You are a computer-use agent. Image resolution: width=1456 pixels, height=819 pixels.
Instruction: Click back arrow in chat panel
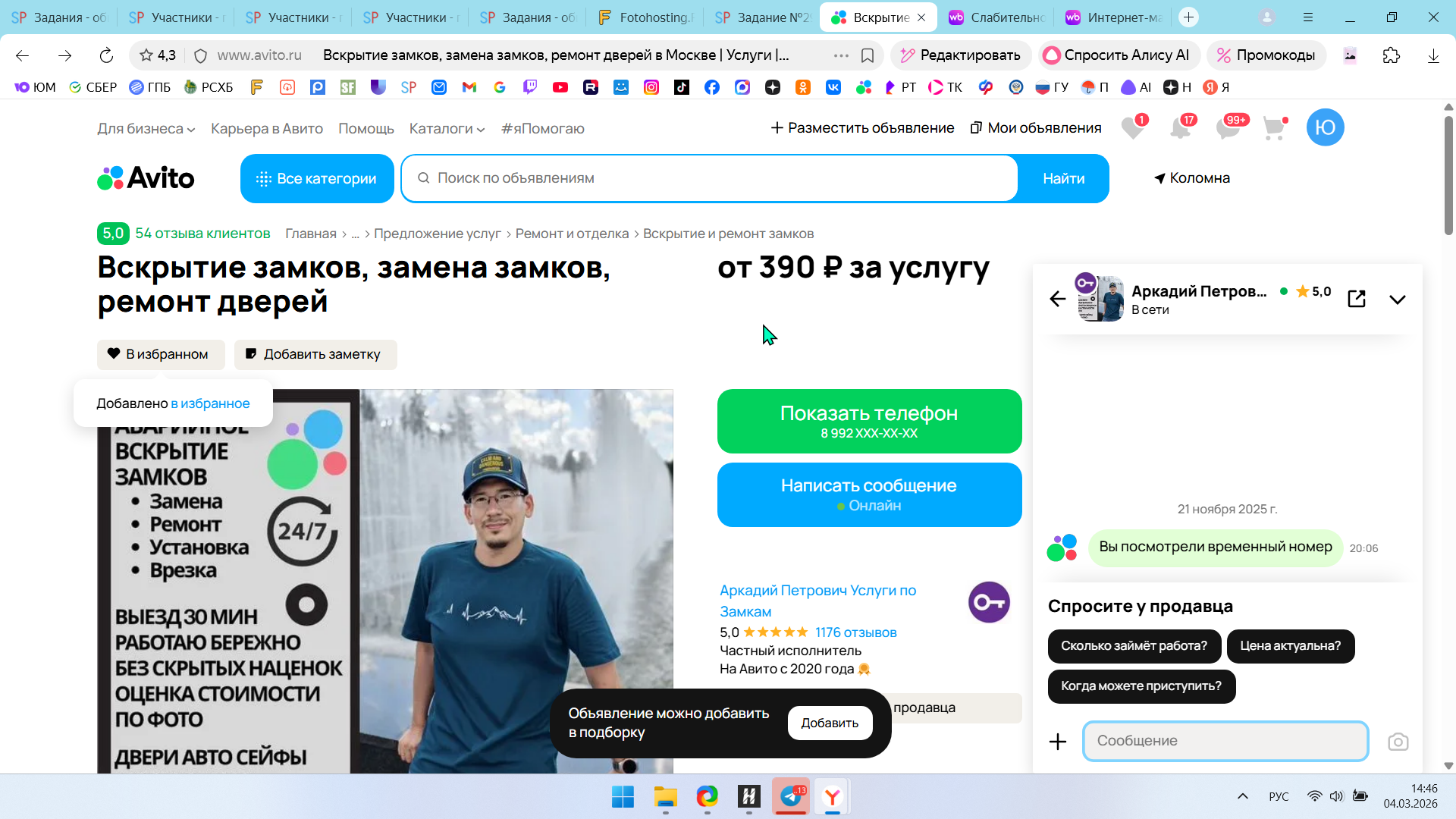click(1057, 299)
